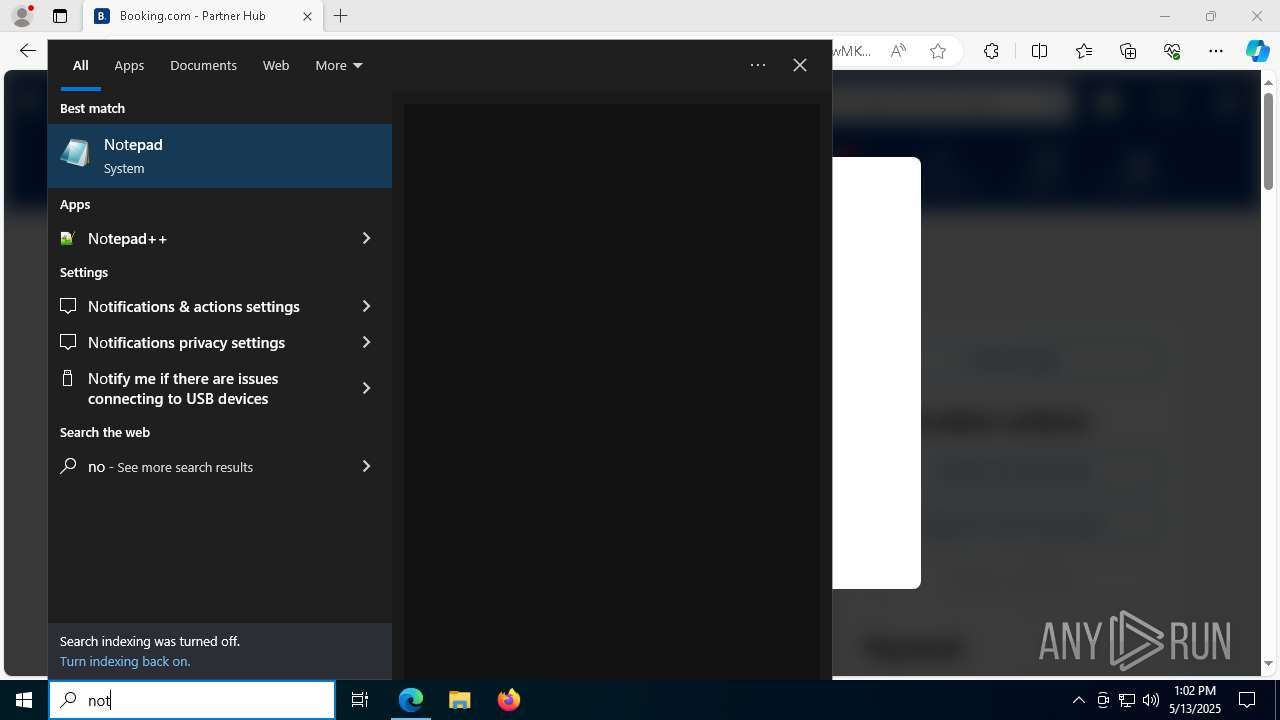Open Edge profile avatar icon
This screenshot has width=1280, height=720.
click(22, 16)
